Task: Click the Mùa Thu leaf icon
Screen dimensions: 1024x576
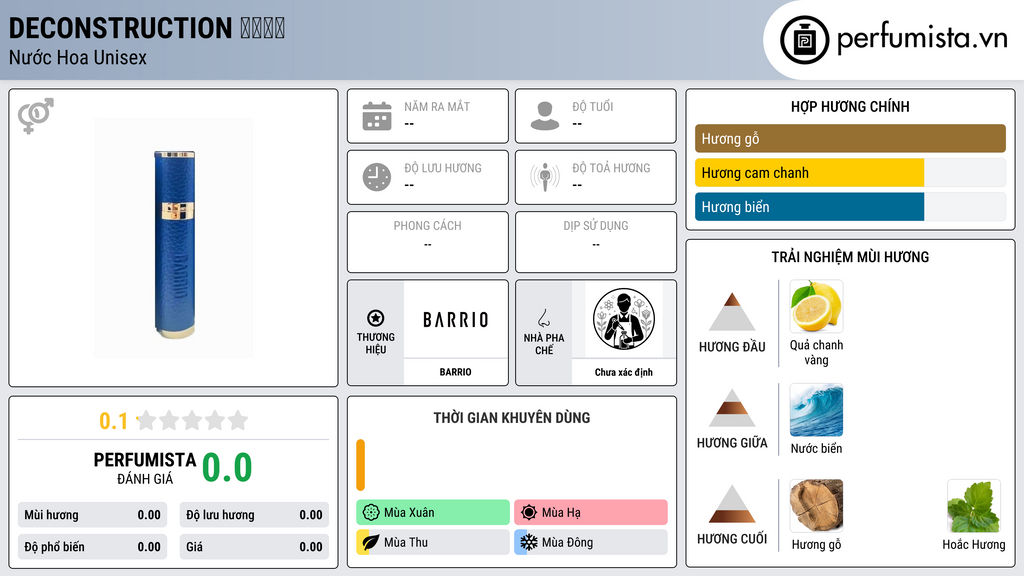Action: (x=371, y=542)
